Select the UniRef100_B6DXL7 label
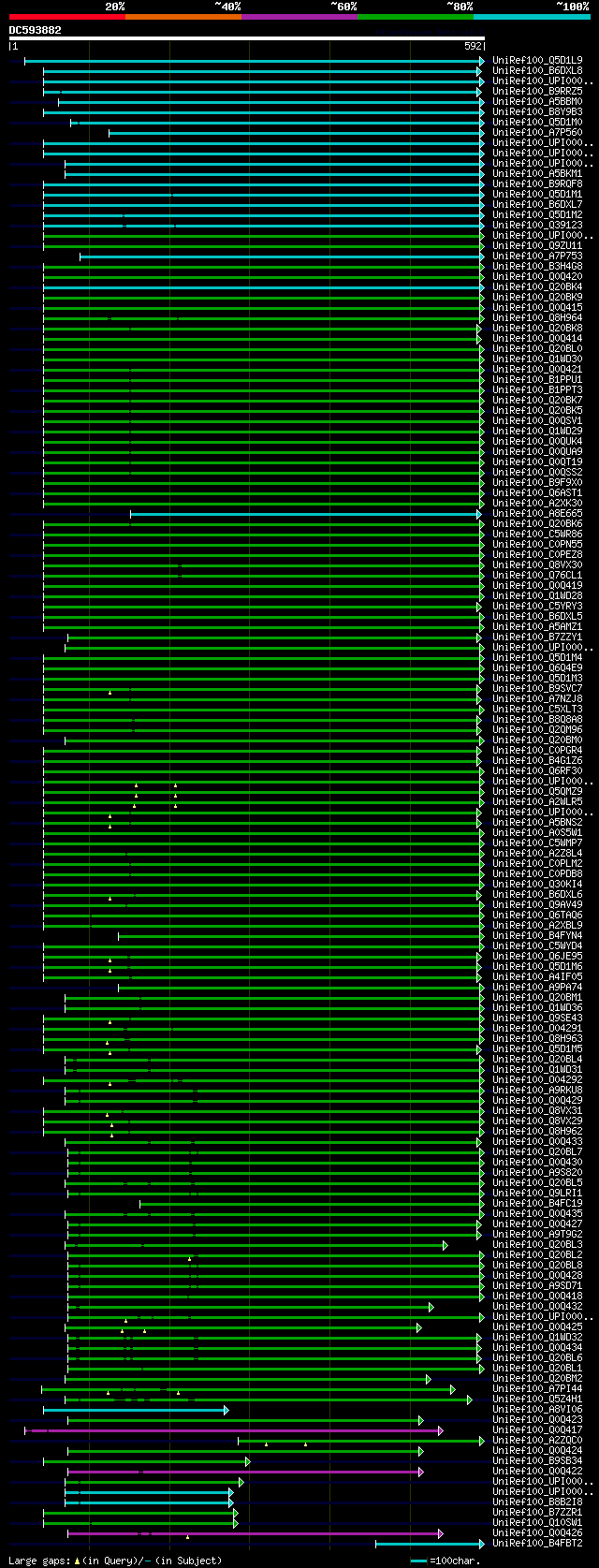Viewport: 599px width, 1568px height. tap(537, 204)
